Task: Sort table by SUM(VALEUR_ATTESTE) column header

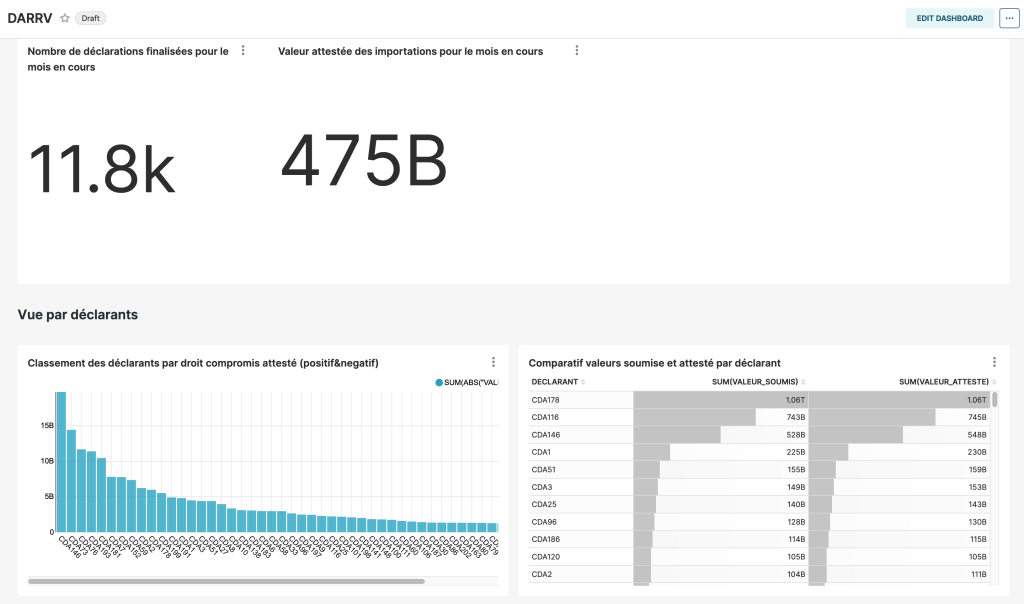Action: [944, 382]
